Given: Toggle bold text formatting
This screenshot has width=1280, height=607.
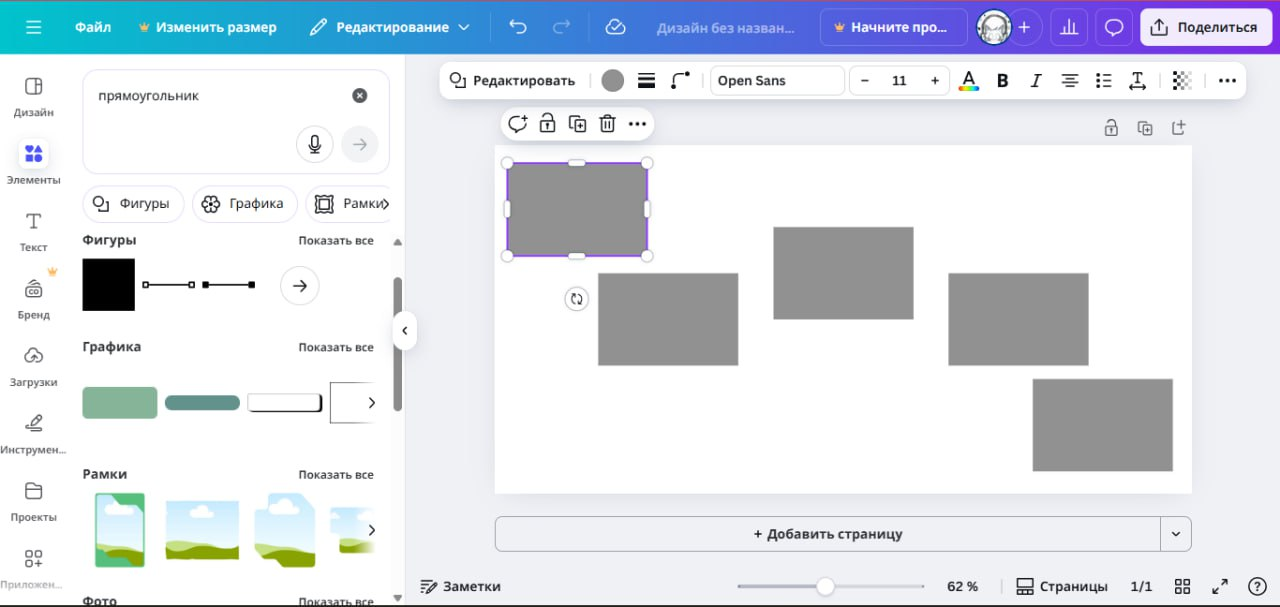Looking at the screenshot, I should [1002, 81].
